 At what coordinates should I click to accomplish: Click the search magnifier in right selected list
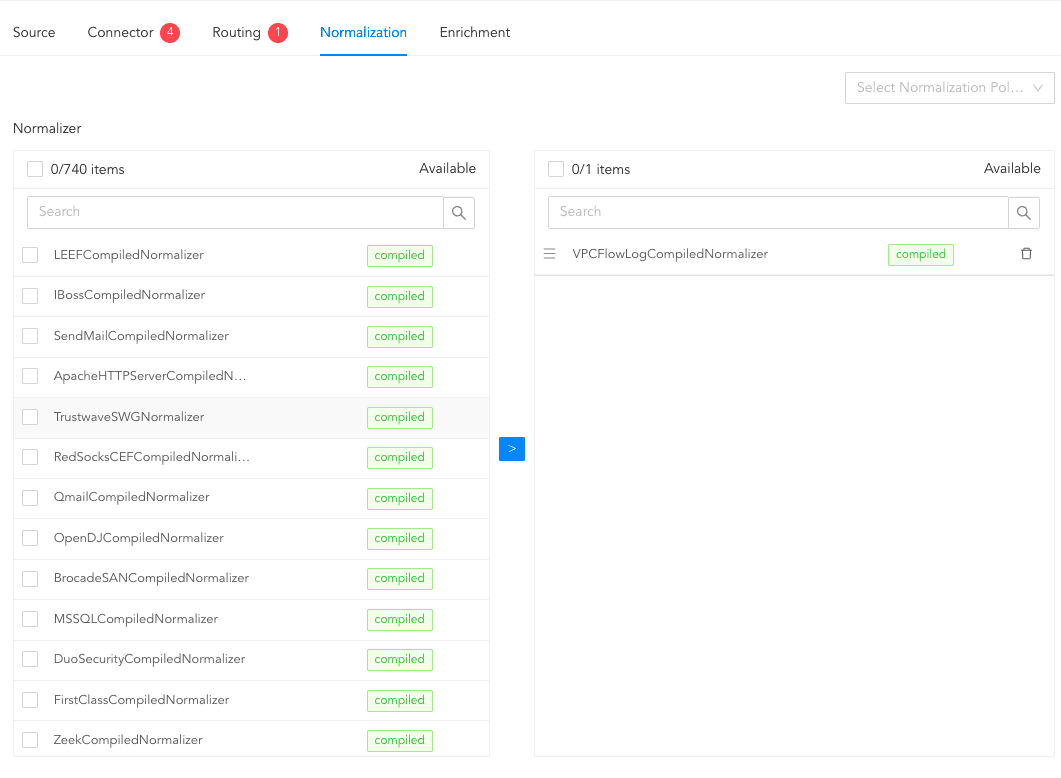point(1024,212)
